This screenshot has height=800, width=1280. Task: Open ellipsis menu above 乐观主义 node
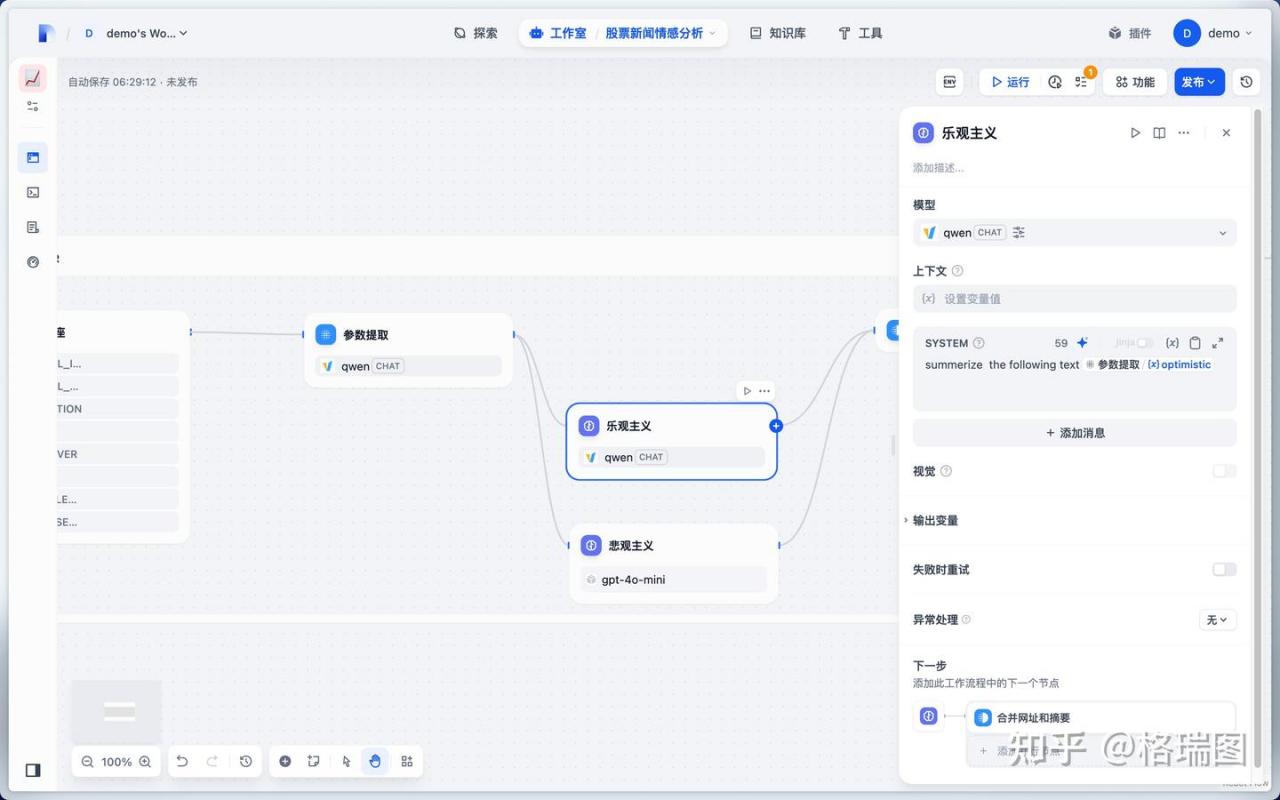[764, 391]
